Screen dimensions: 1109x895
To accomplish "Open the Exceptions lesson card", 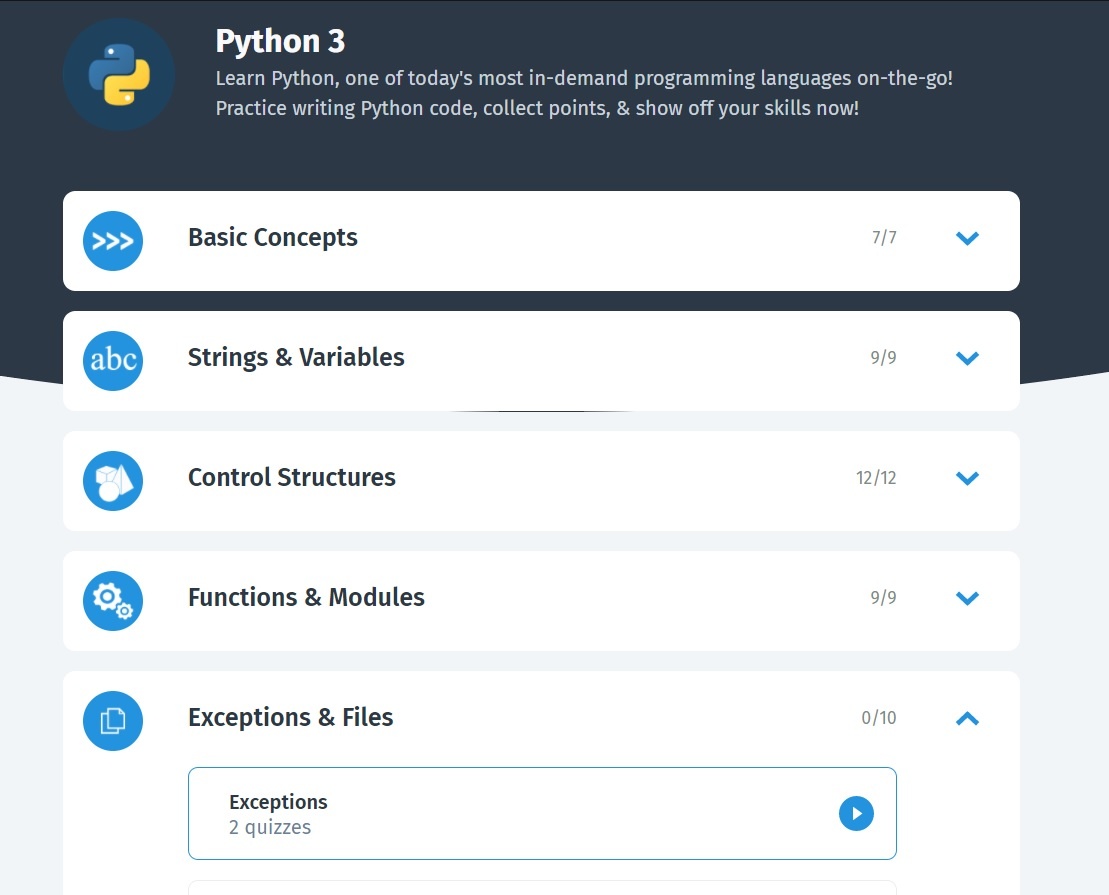I will pos(541,813).
